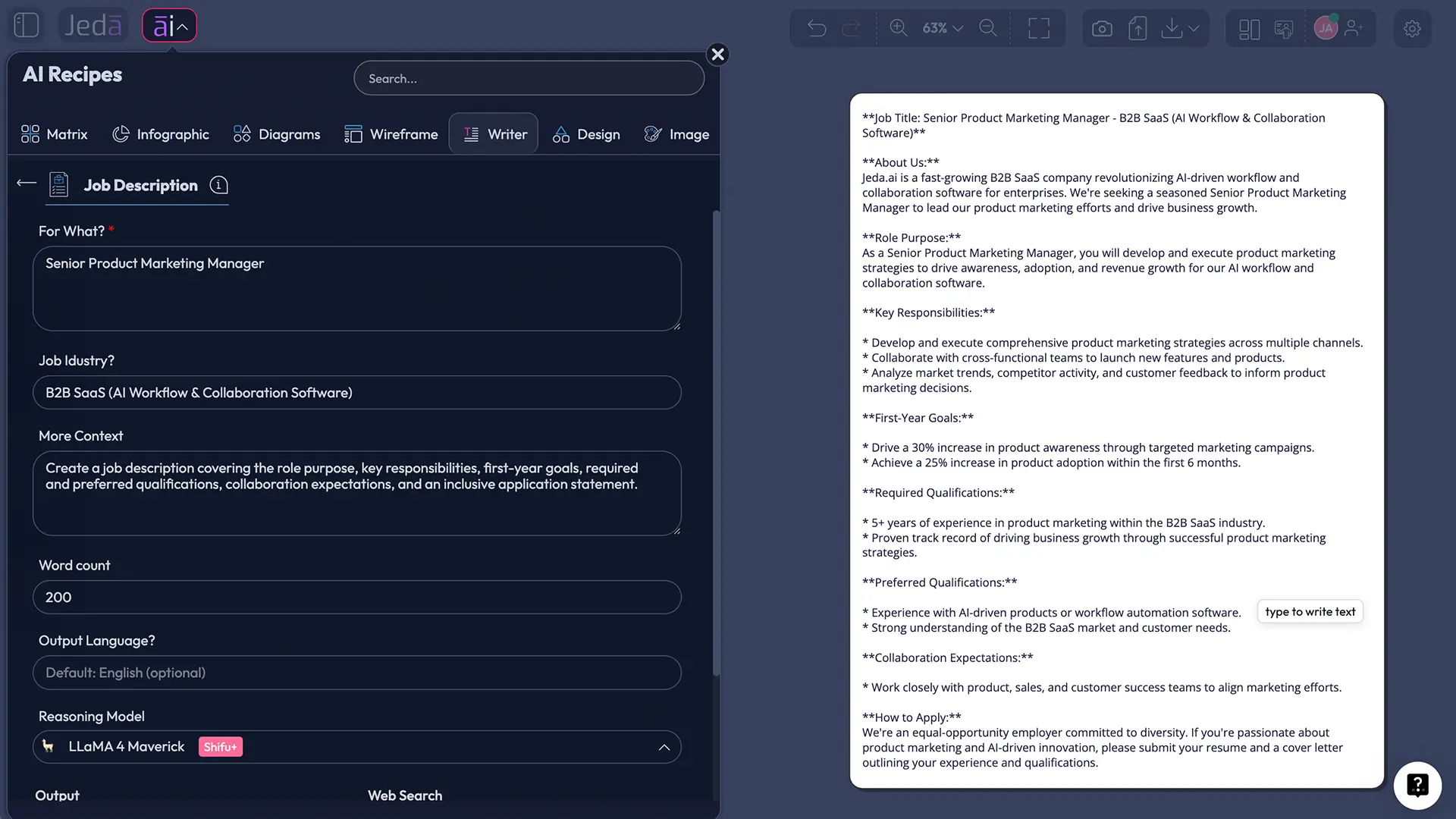Take a canvas screenshot with camera icon
Screen dimensions: 1456x819
[x=1102, y=29]
